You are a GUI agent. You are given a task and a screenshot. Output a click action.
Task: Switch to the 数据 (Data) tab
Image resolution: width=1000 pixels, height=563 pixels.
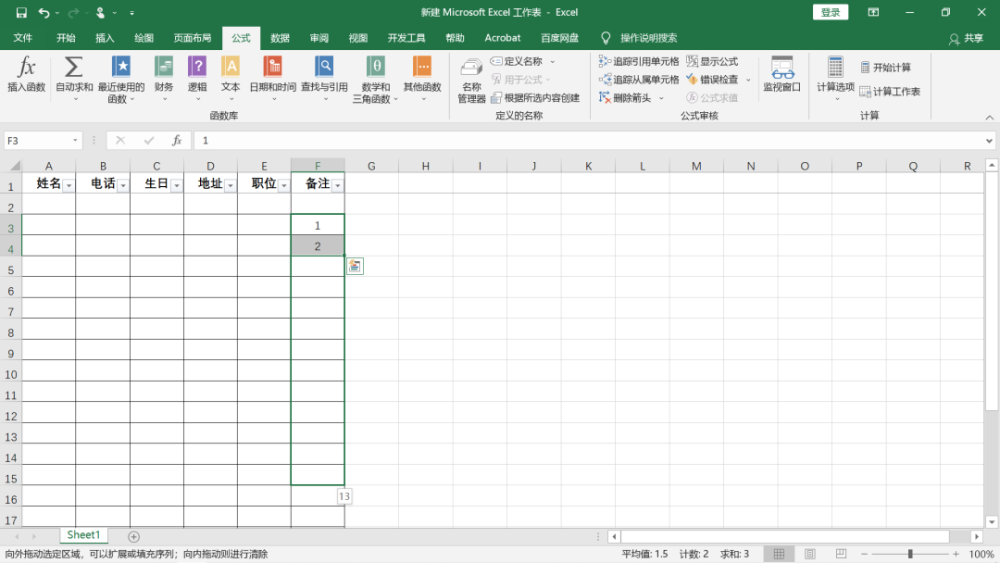click(280, 38)
